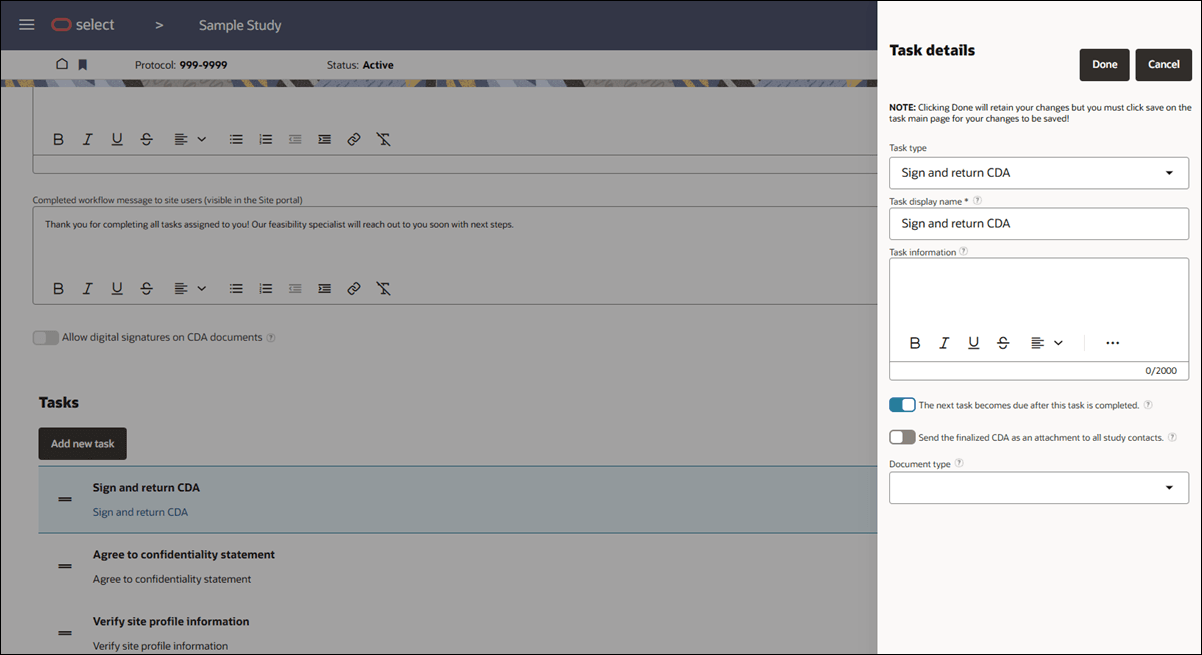Click the Done button
Image resolution: width=1202 pixels, height=655 pixels.
coord(1105,64)
